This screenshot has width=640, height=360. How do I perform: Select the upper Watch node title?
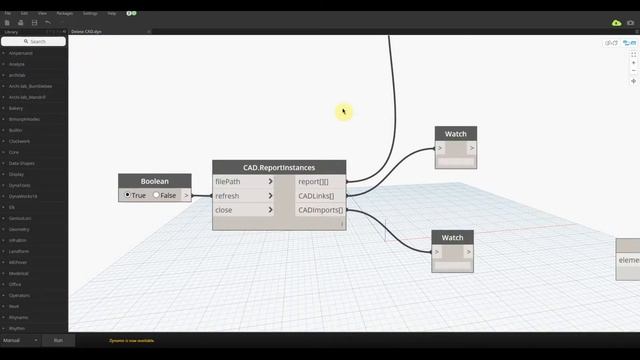(456, 134)
